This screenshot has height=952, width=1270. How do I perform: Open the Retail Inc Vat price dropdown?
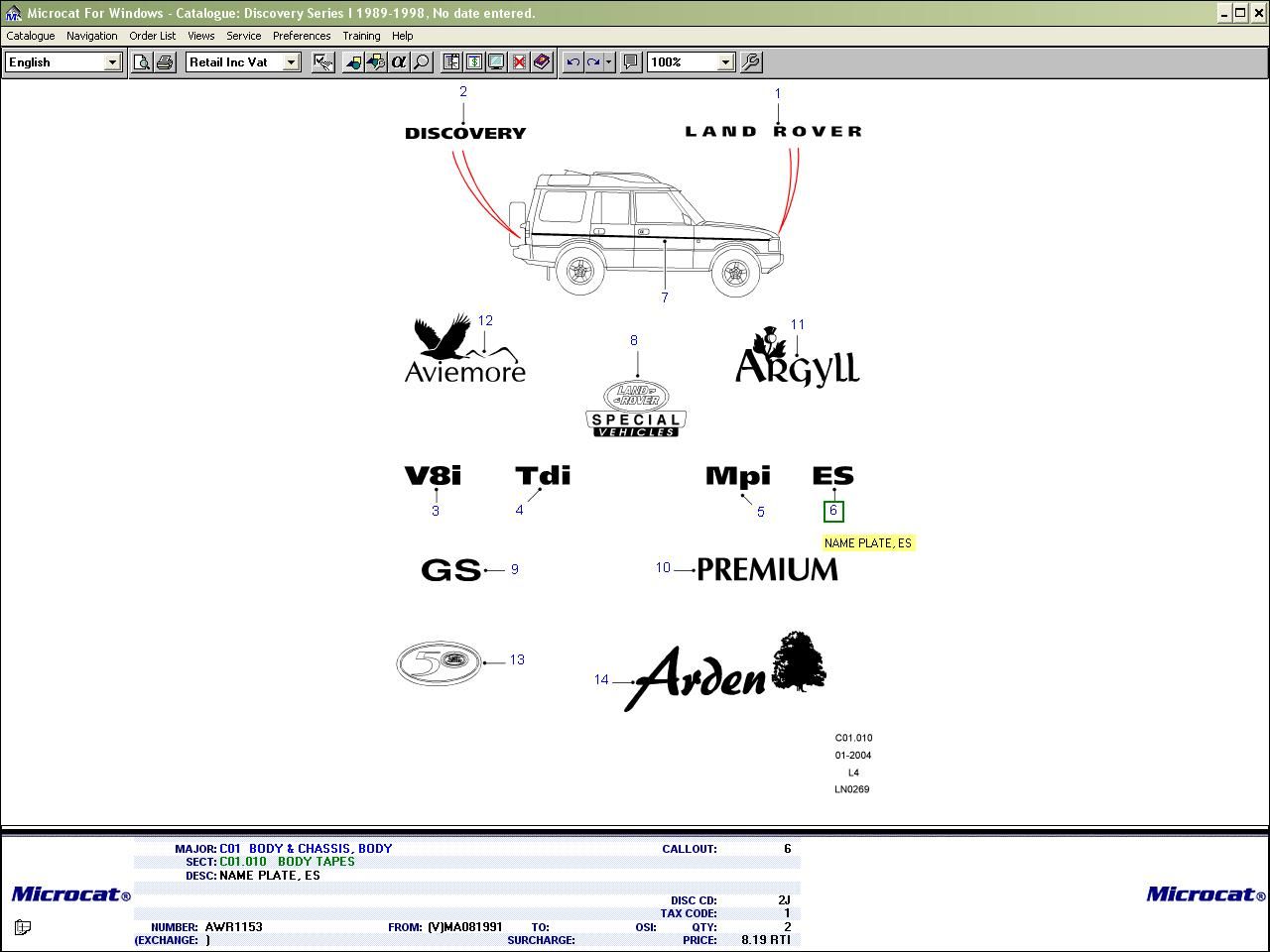pos(291,61)
